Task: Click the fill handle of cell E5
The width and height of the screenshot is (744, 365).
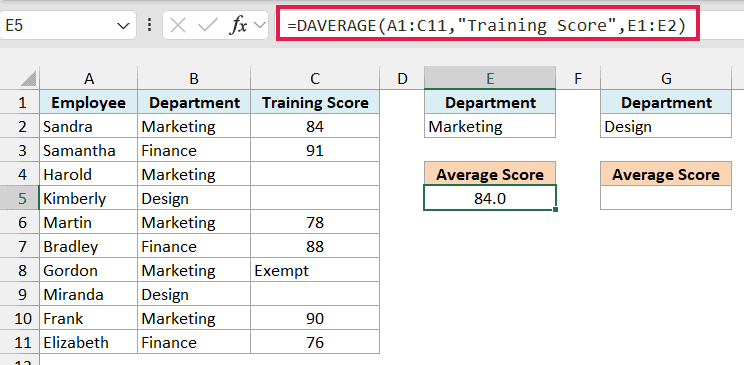Action: (x=555, y=209)
